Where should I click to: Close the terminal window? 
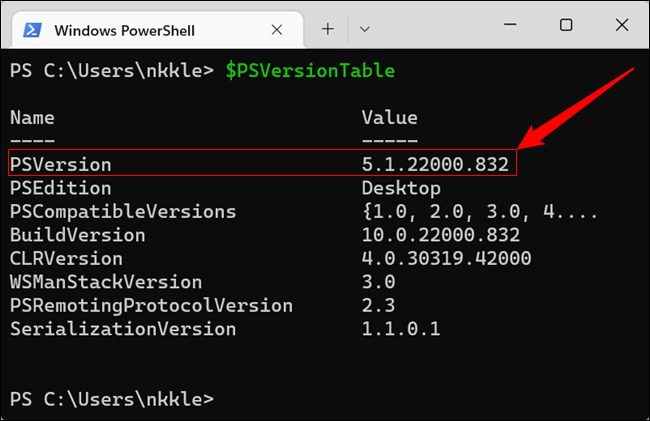coord(622,25)
